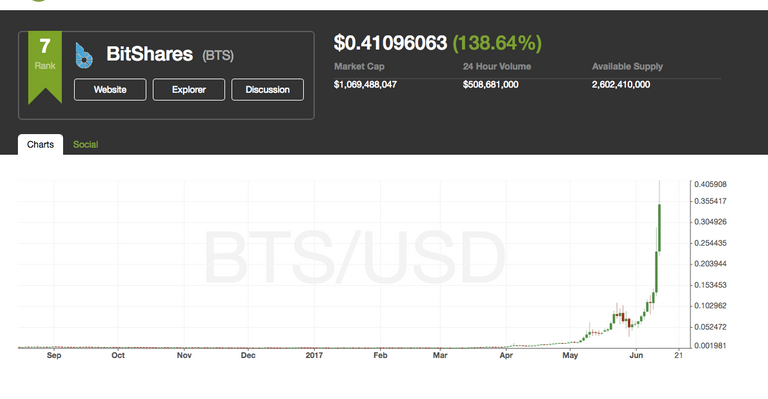Click the (BTS) ticker symbol text
The height and width of the screenshot is (399, 768).
(x=218, y=55)
